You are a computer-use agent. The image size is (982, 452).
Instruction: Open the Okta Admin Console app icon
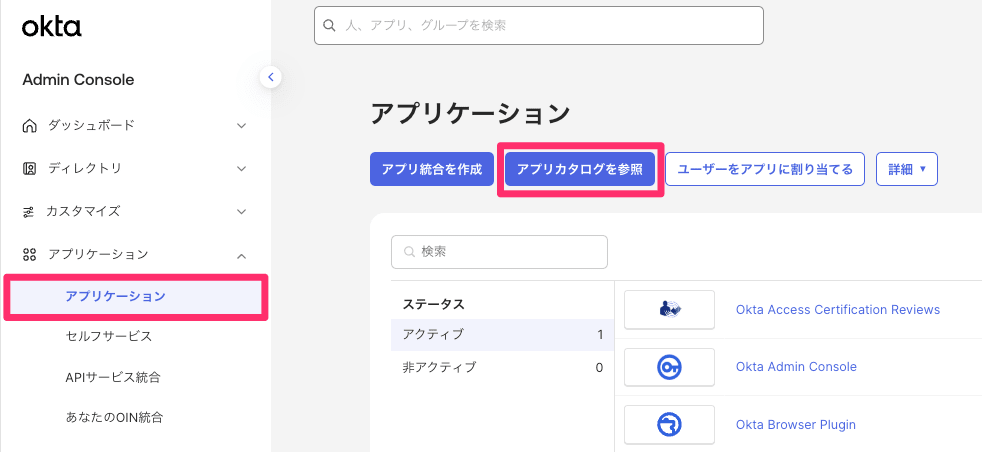tap(669, 367)
